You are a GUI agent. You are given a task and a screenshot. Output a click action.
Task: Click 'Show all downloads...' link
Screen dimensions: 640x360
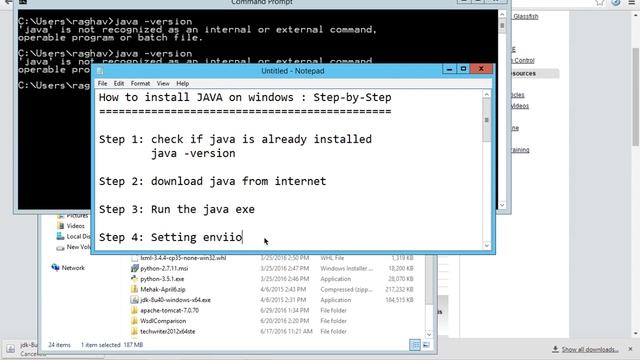(x=590, y=349)
